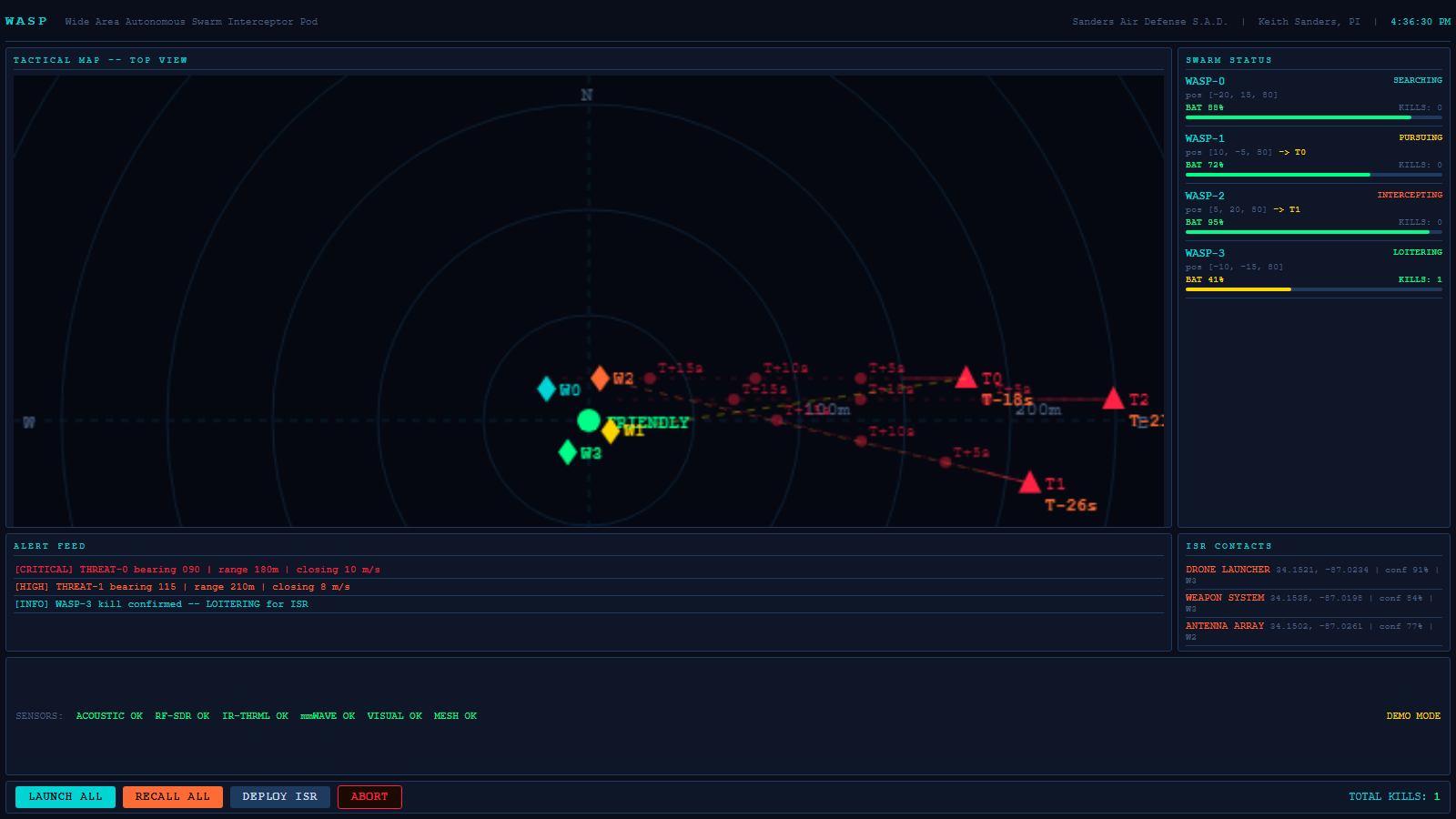This screenshot has width=1456, height=819.
Task: Select the WEAPON SYSTEM ISR contact
Action: (1313, 603)
